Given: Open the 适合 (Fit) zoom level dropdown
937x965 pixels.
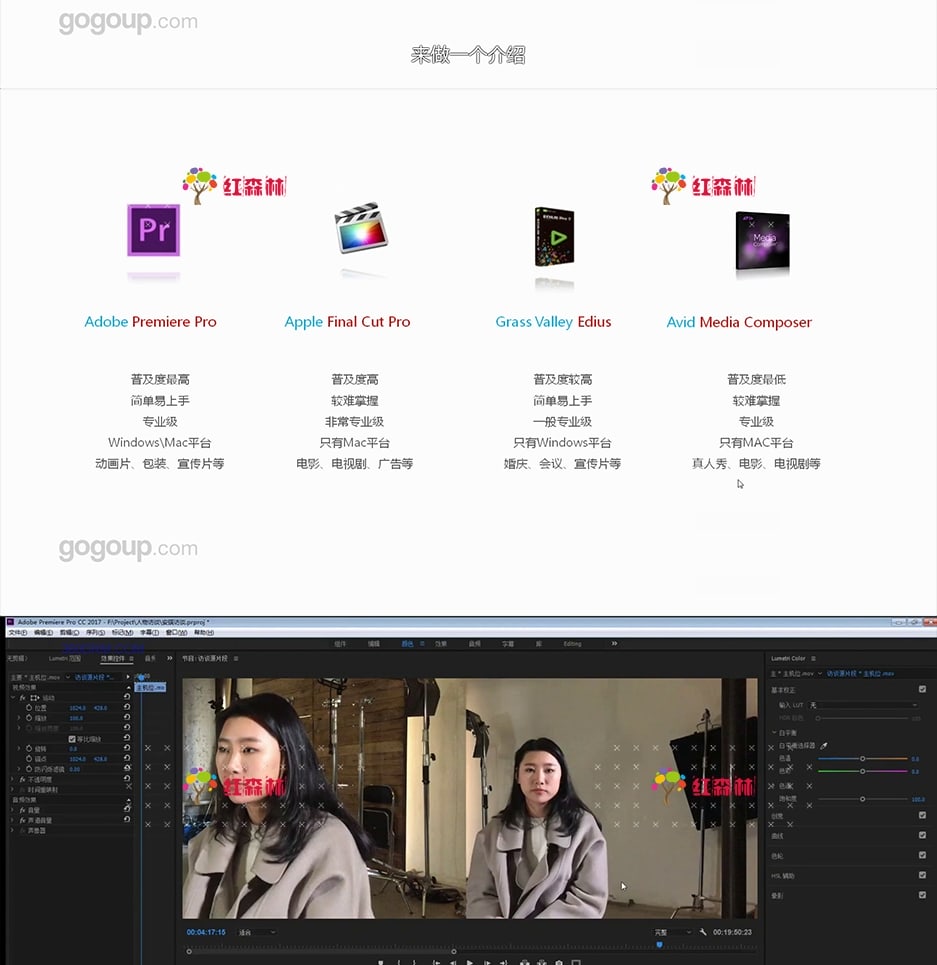Looking at the screenshot, I should point(257,932).
